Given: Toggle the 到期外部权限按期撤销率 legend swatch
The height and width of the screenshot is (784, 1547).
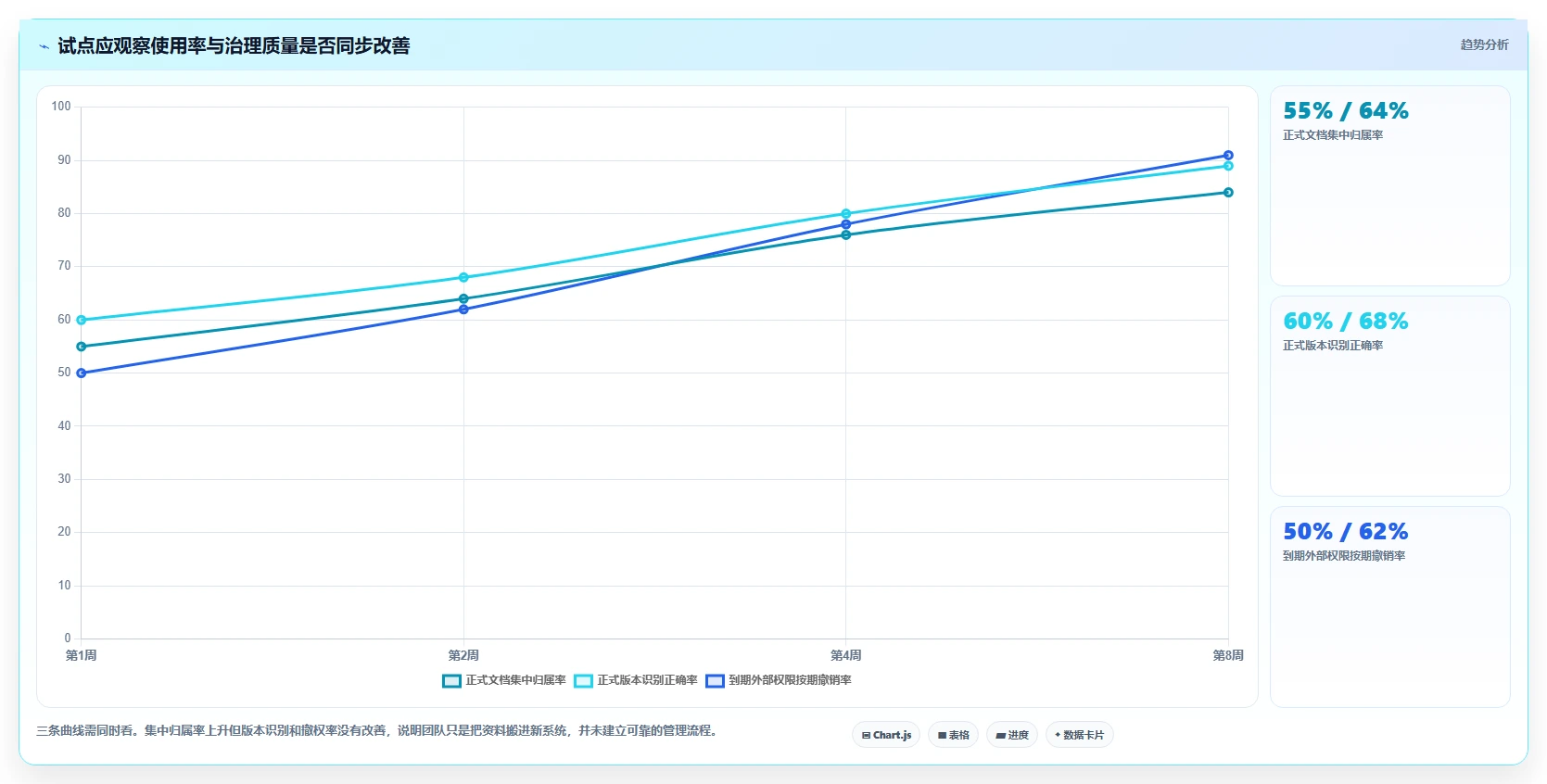Looking at the screenshot, I should pos(715,681).
